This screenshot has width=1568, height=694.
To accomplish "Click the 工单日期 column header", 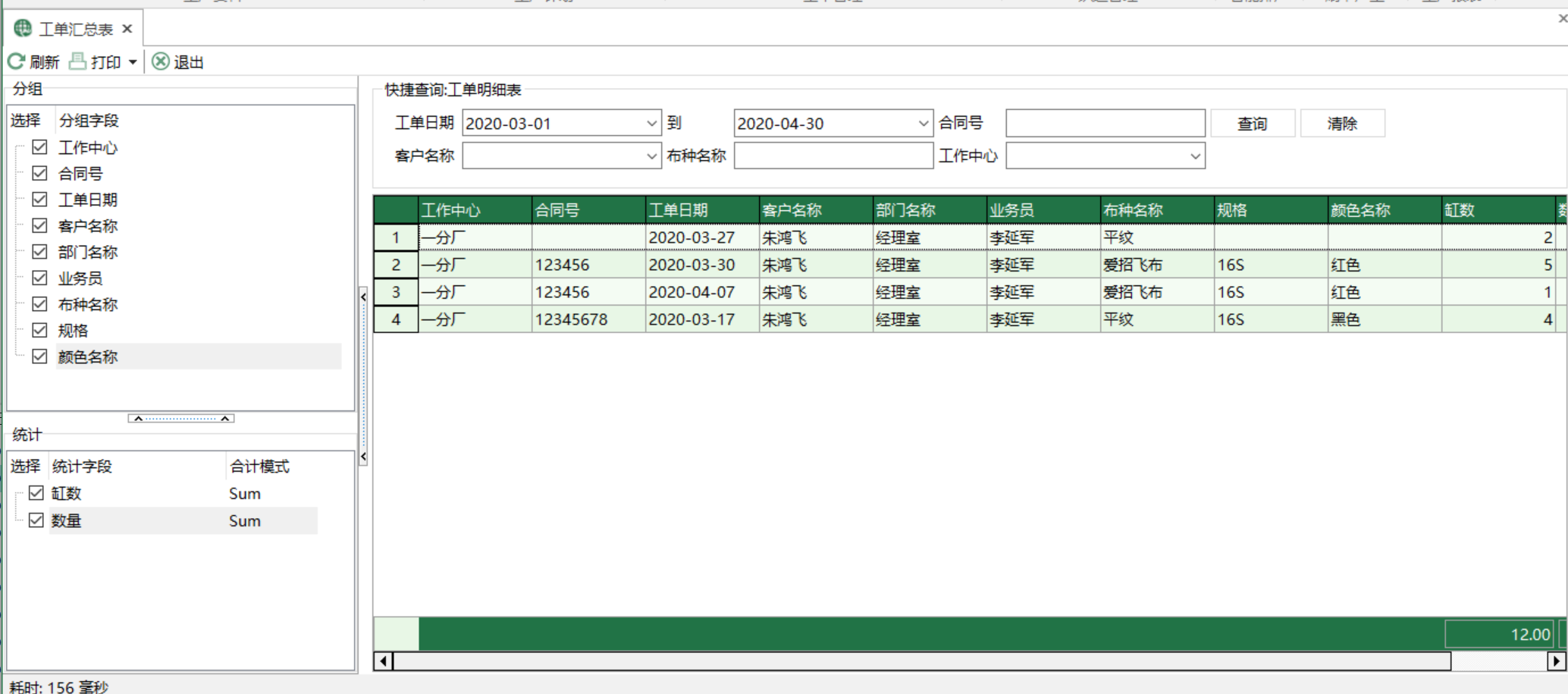I will point(702,210).
